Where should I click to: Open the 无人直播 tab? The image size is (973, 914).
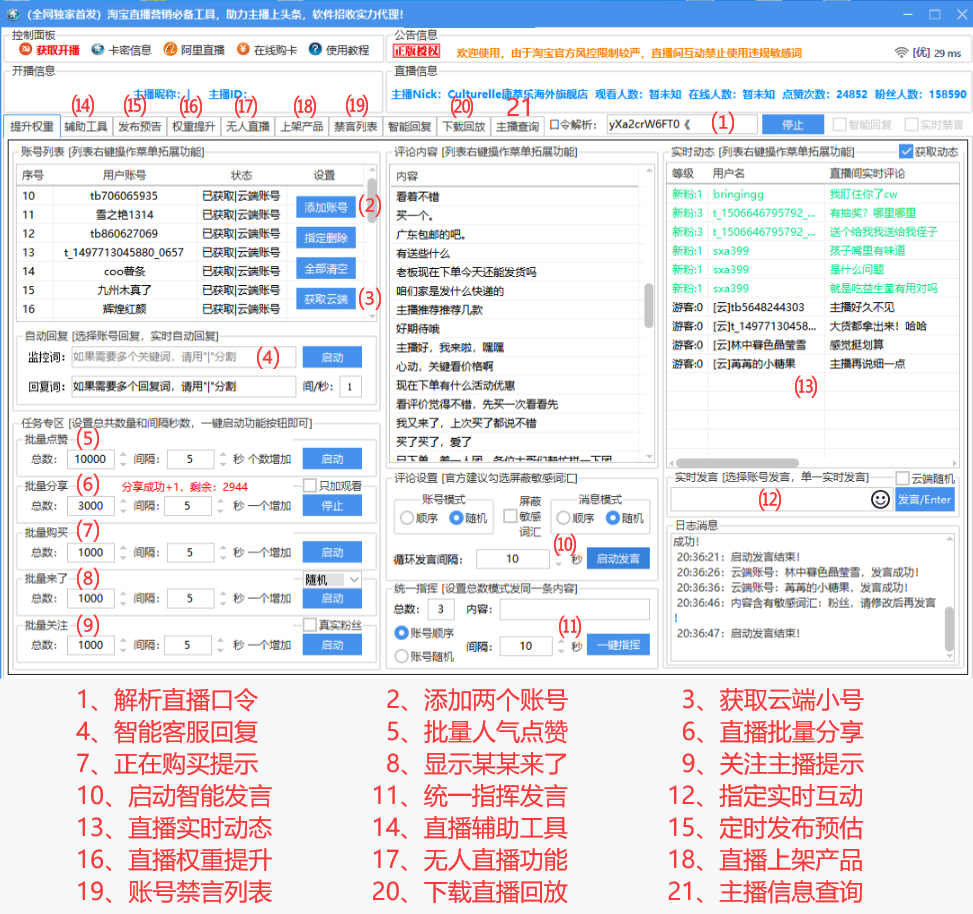click(247, 127)
